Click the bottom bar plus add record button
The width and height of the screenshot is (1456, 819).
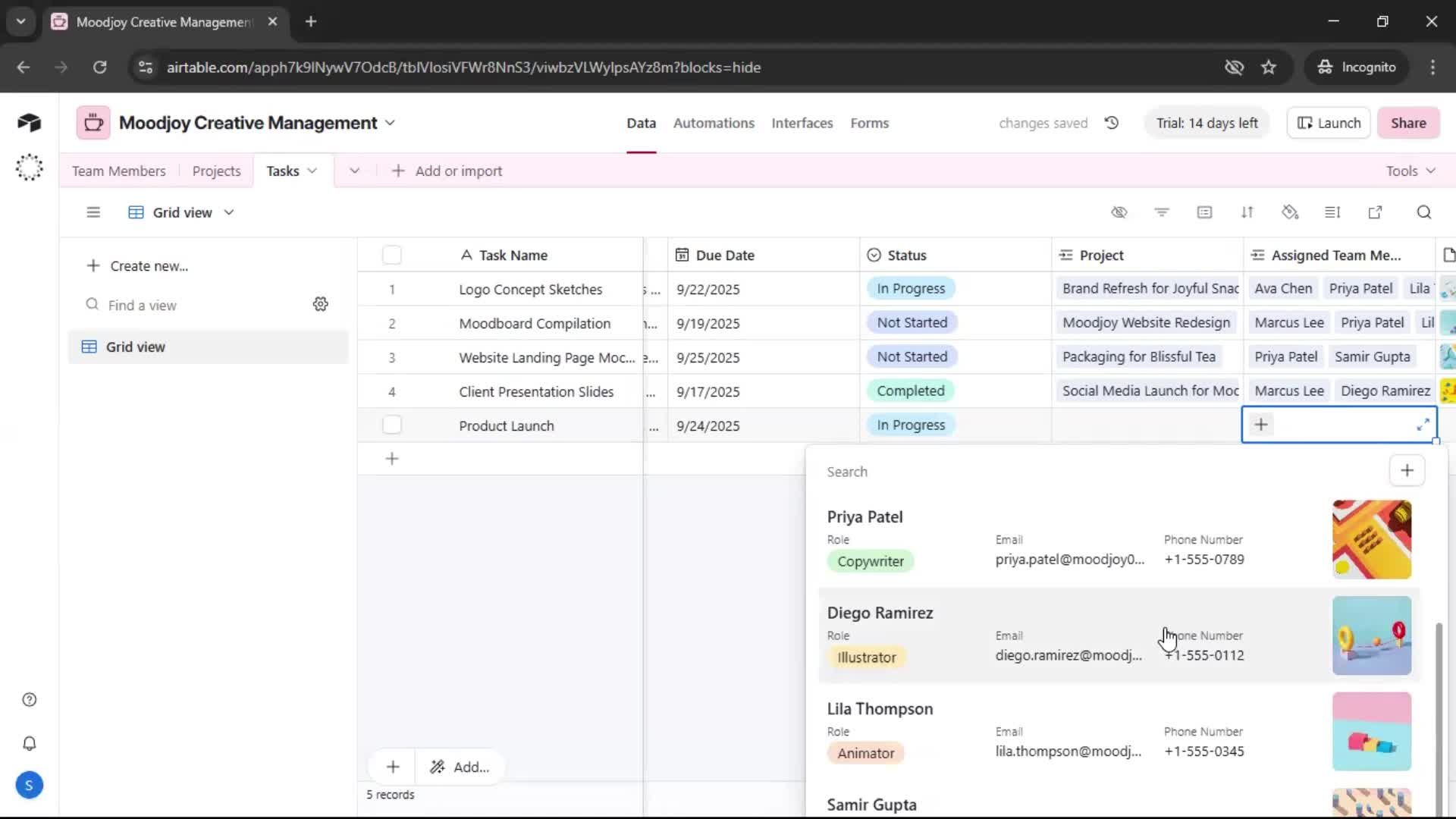(393, 767)
